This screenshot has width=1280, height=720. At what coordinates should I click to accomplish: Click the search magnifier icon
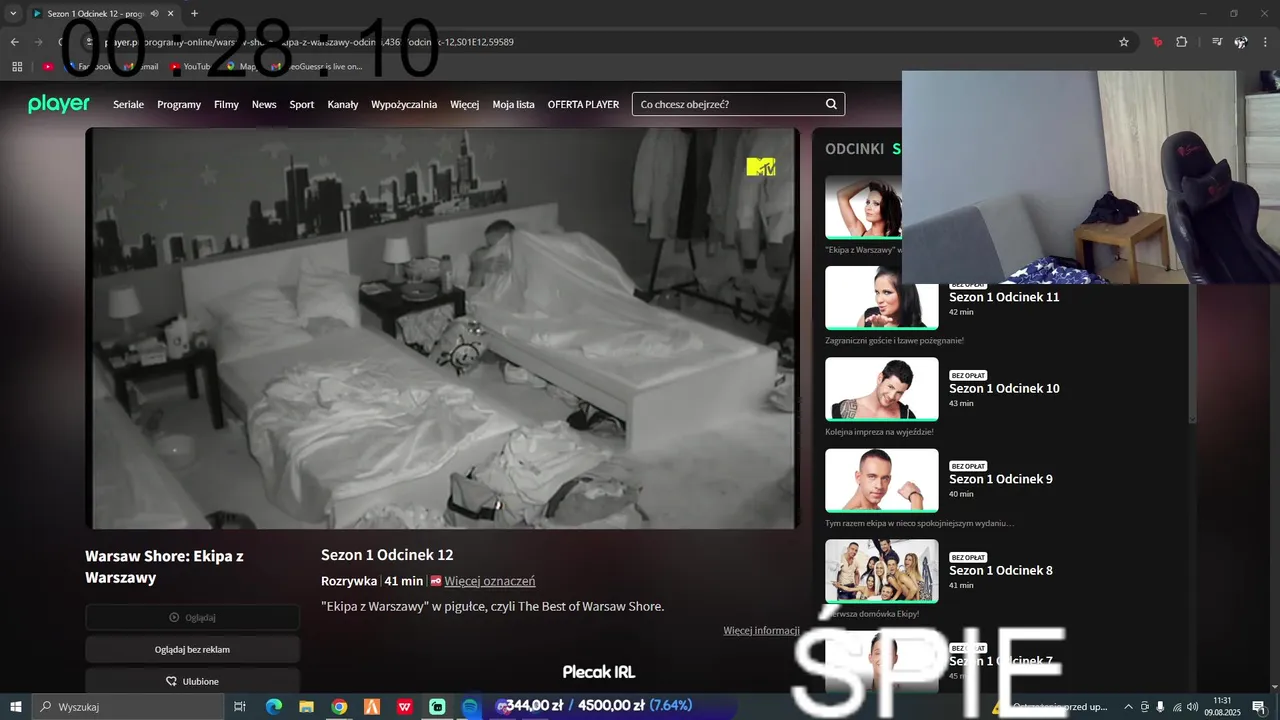(x=831, y=104)
